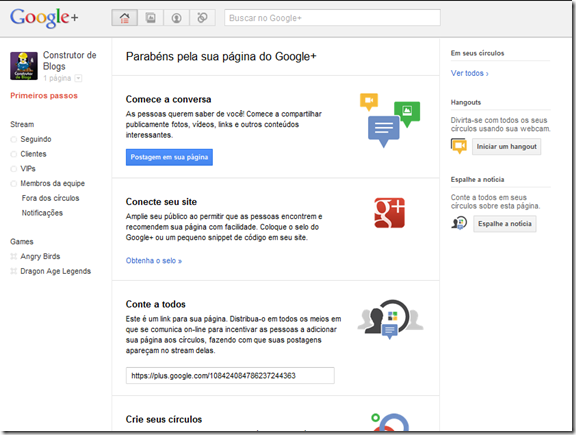Screen dimensions: 576x435
Task: Open the Photos toolbar icon
Action: pyautogui.click(x=151, y=18)
